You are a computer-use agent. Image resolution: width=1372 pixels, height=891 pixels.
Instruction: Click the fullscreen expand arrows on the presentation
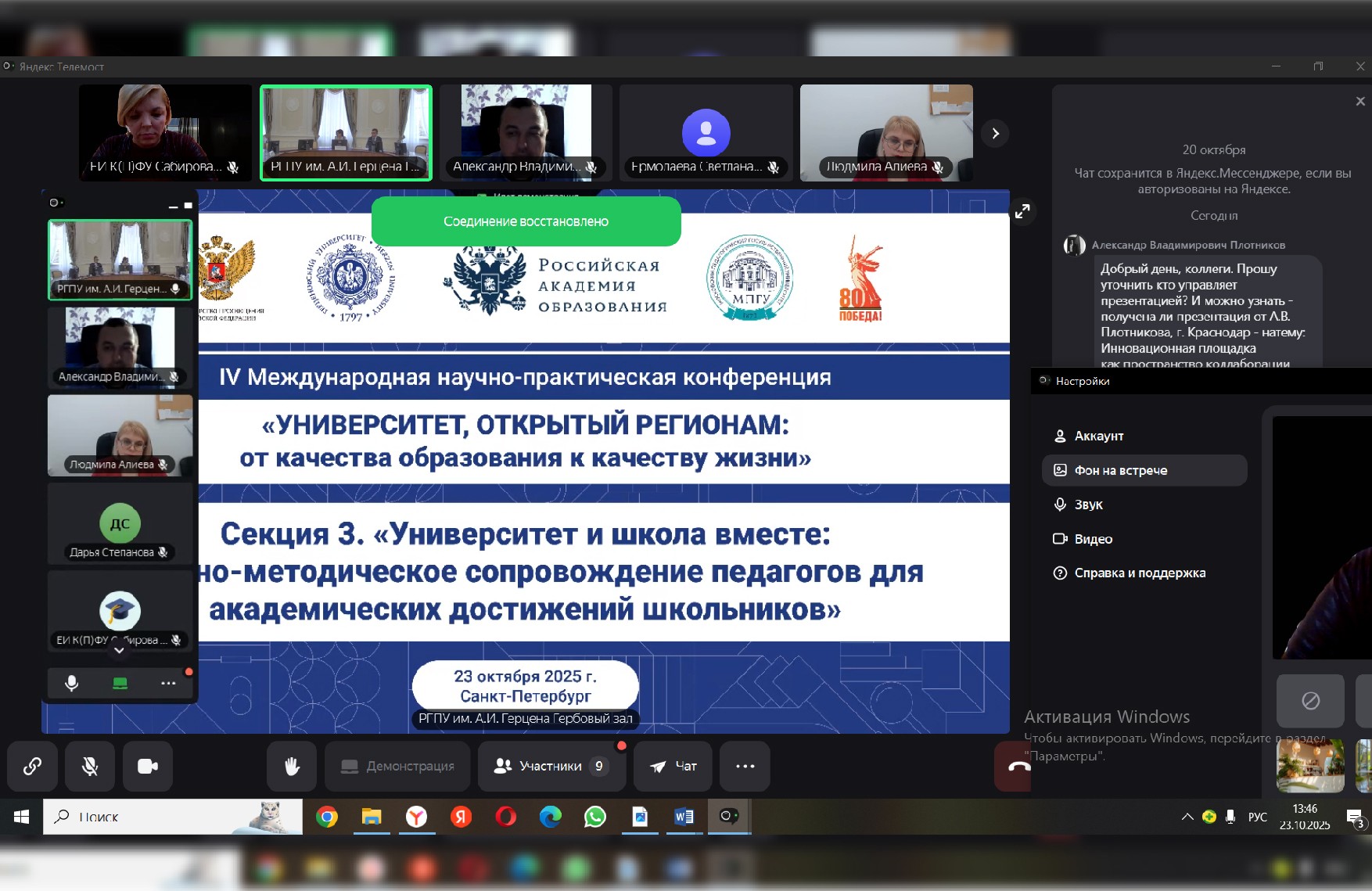pyautogui.click(x=1022, y=210)
